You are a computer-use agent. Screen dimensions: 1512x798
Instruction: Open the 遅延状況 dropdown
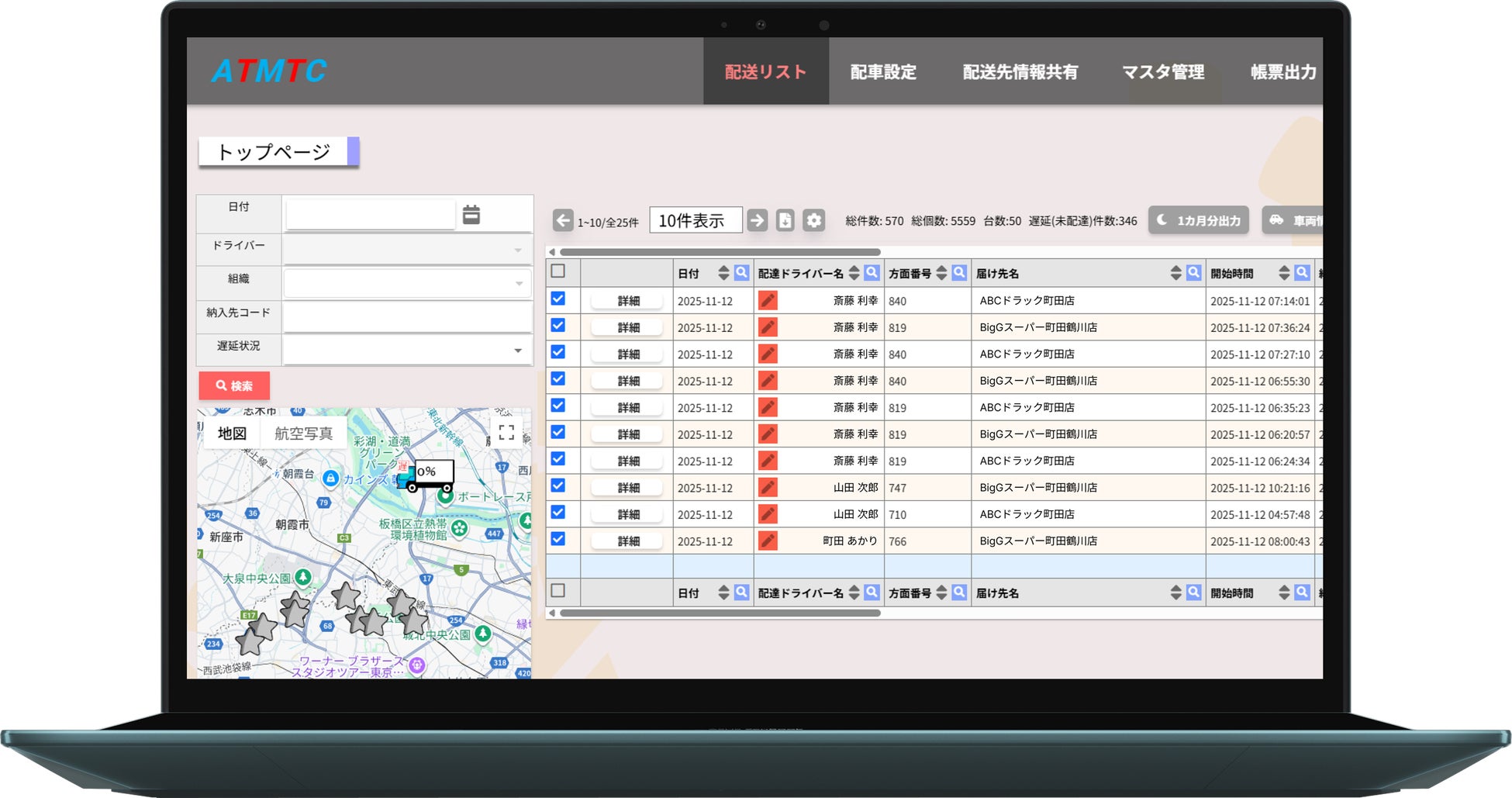(x=407, y=351)
